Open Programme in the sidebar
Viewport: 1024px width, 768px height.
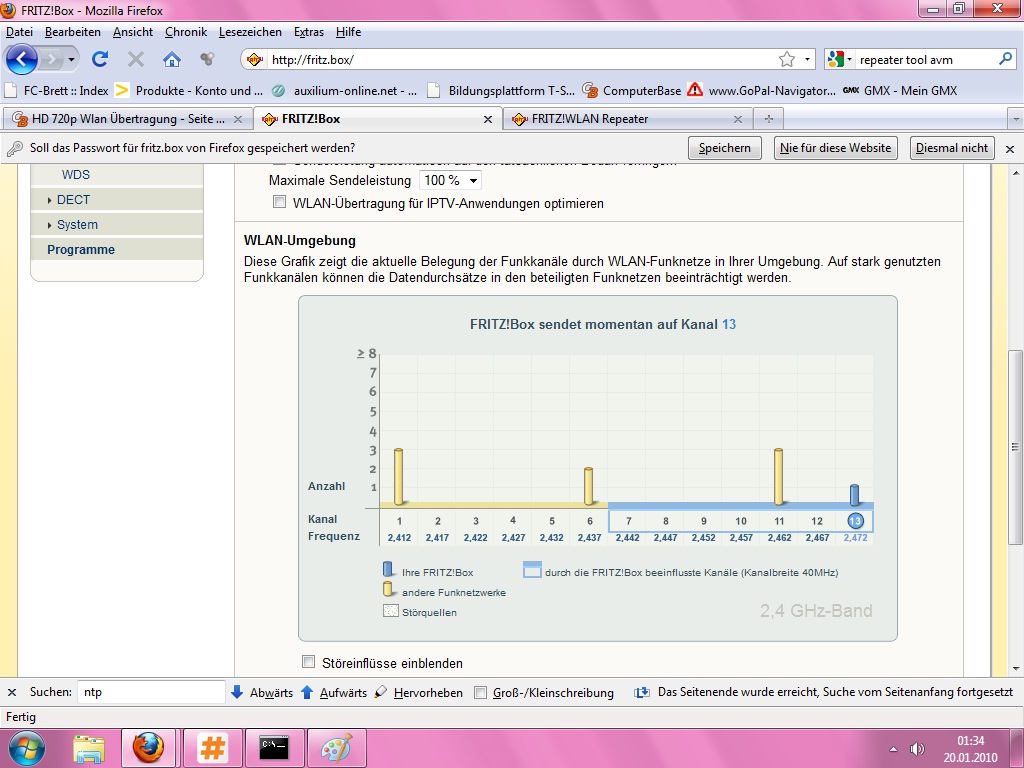(81, 249)
